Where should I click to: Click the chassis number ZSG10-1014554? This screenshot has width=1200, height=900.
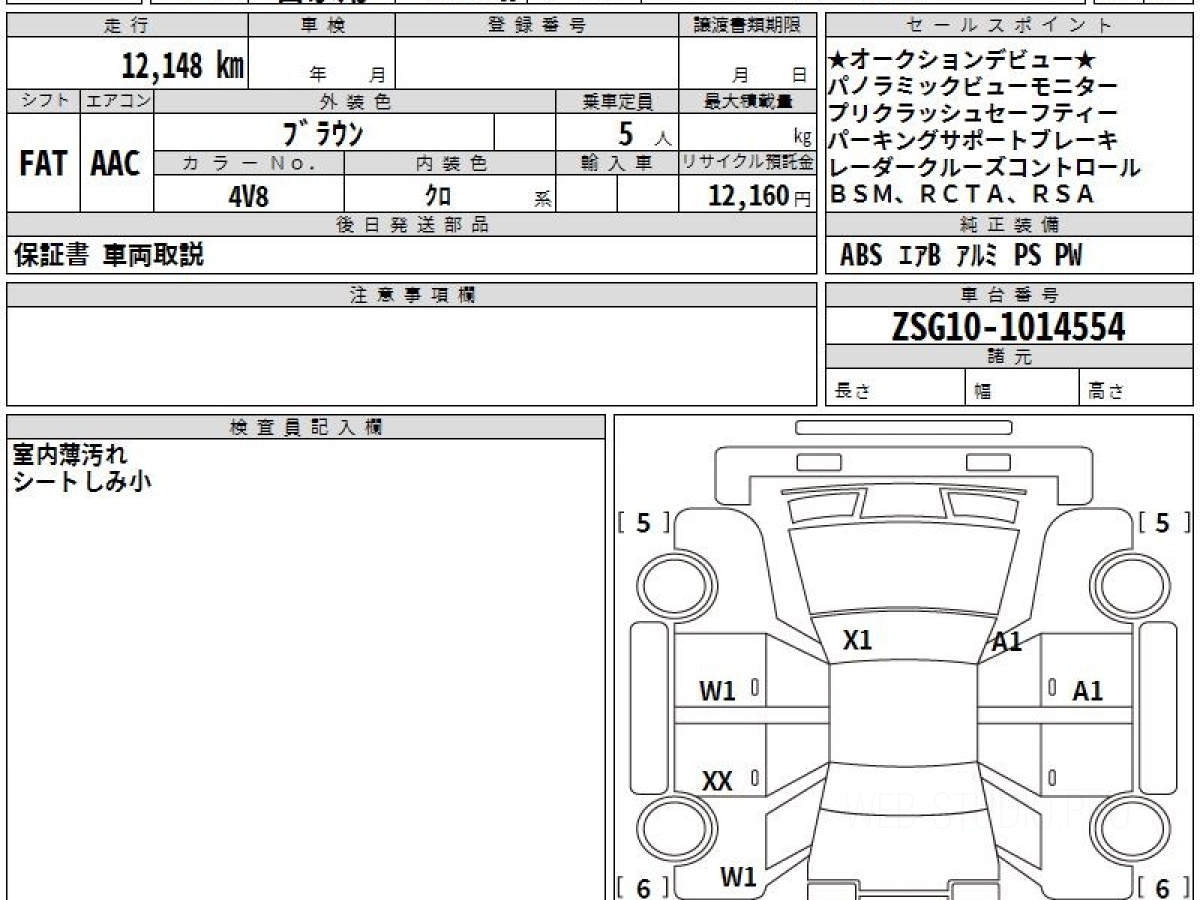pyautogui.click(x=1008, y=327)
